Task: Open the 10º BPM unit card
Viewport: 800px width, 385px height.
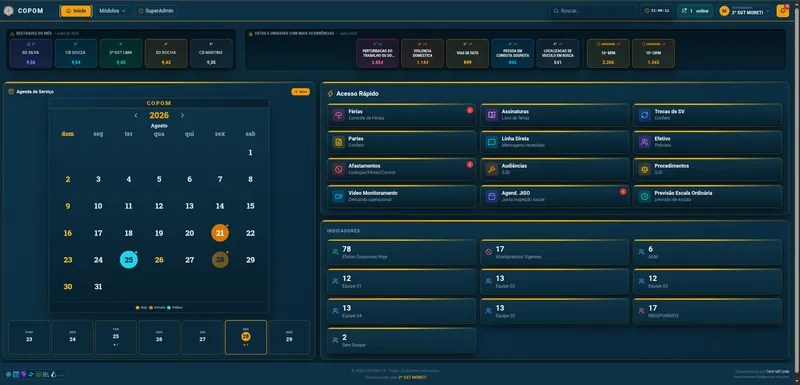Action: tap(608, 53)
